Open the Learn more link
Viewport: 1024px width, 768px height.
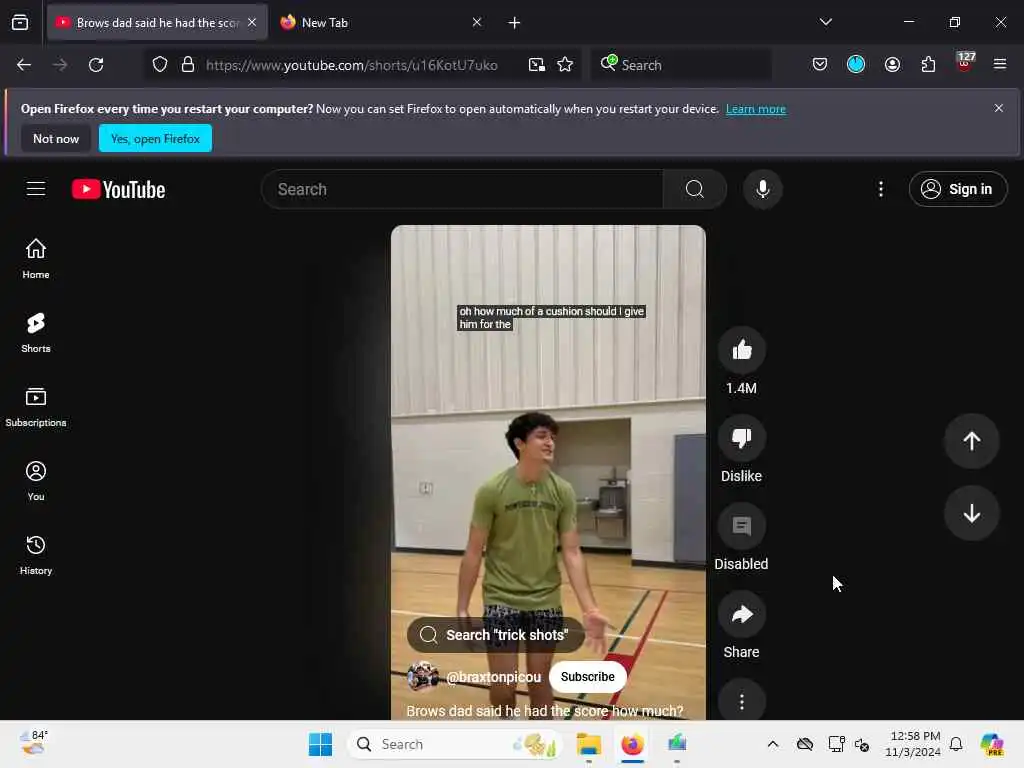pyautogui.click(x=756, y=109)
